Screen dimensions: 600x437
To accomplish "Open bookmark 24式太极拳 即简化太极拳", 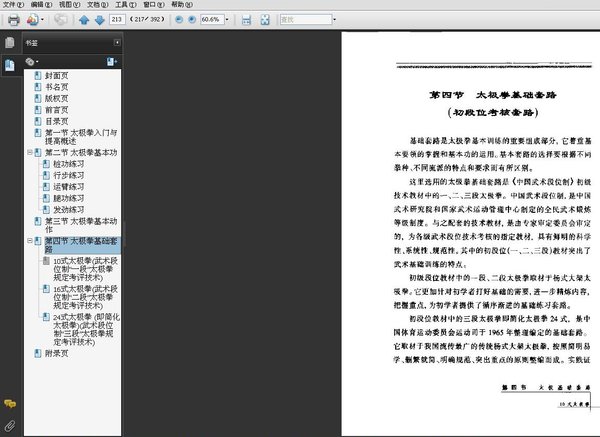I will [x=86, y=329].
